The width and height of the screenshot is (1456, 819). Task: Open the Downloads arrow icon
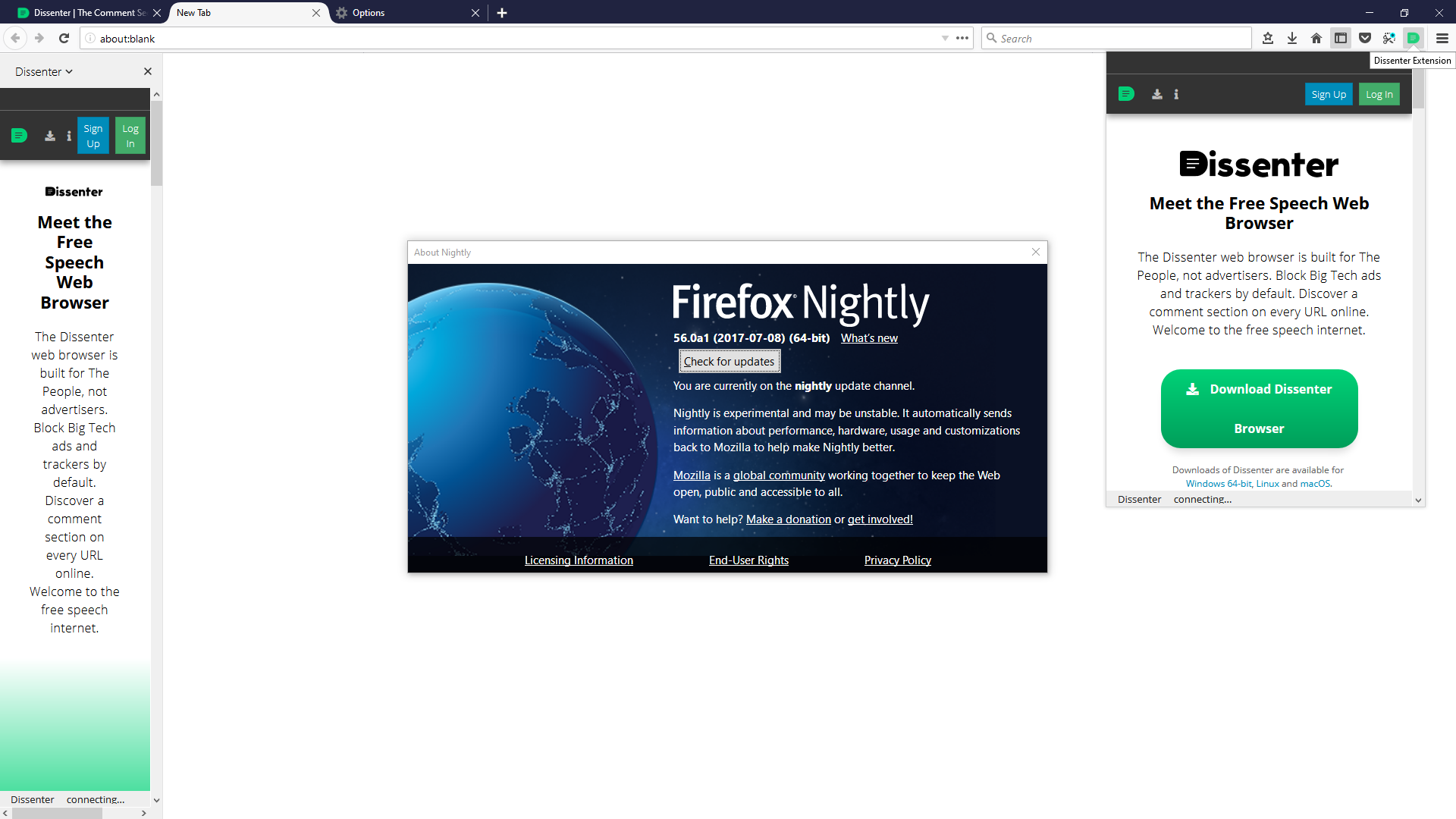1292,38
